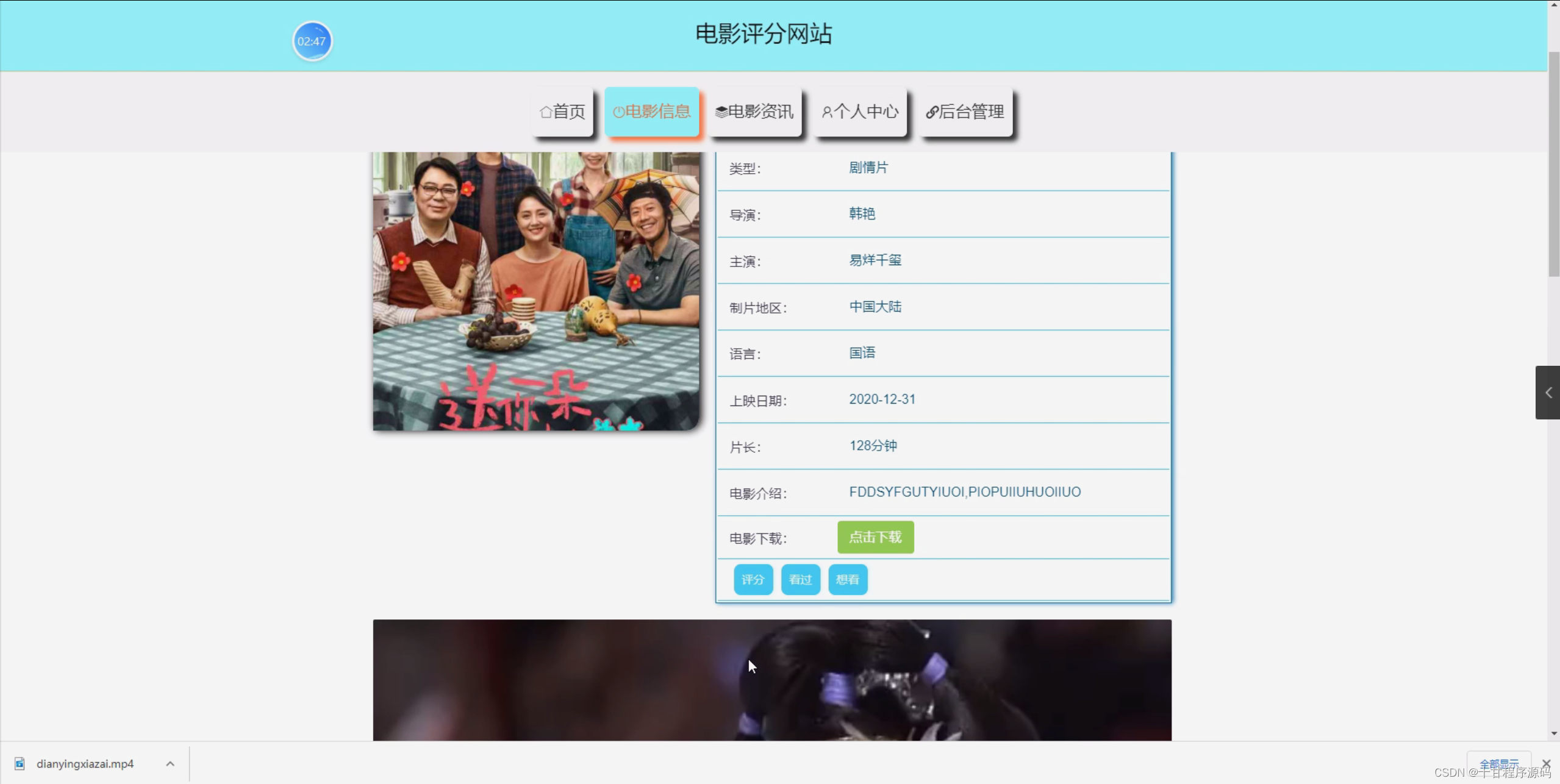Click the 评分 button
The image size is (1560, 784).
click(x=753, y=579)
